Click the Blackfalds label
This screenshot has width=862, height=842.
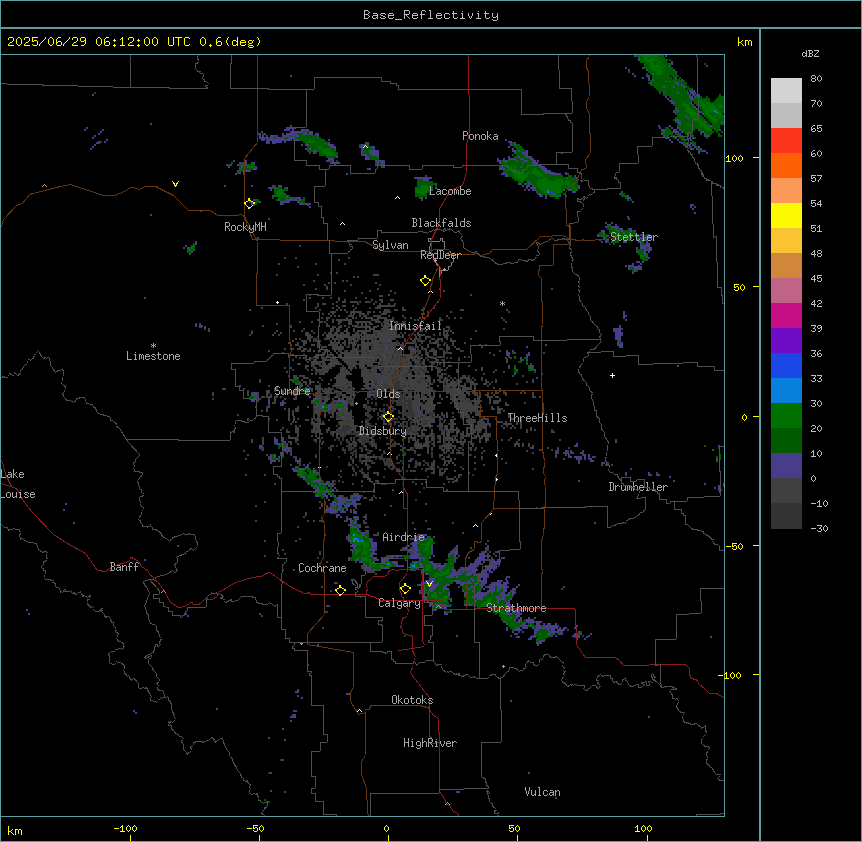[x=441, y=223]
